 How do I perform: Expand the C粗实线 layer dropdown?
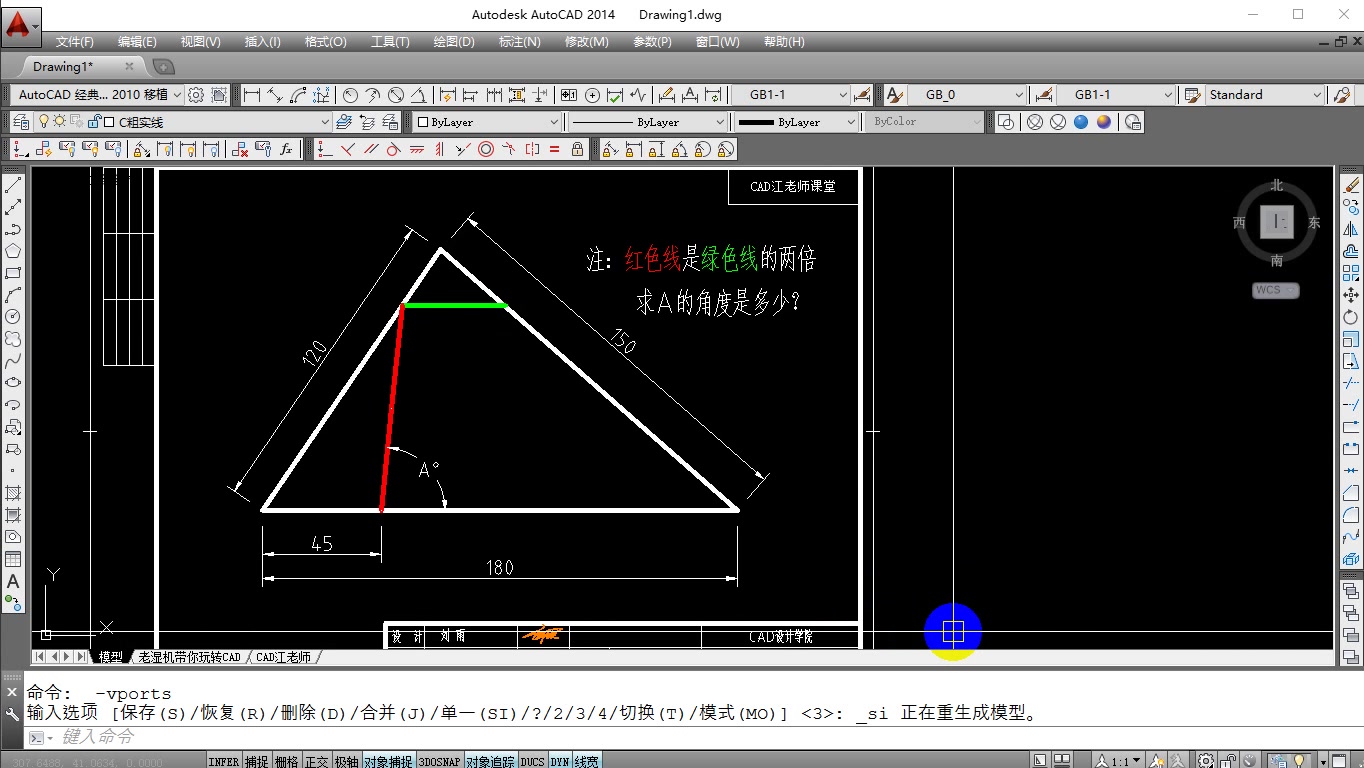pos(325,121)
